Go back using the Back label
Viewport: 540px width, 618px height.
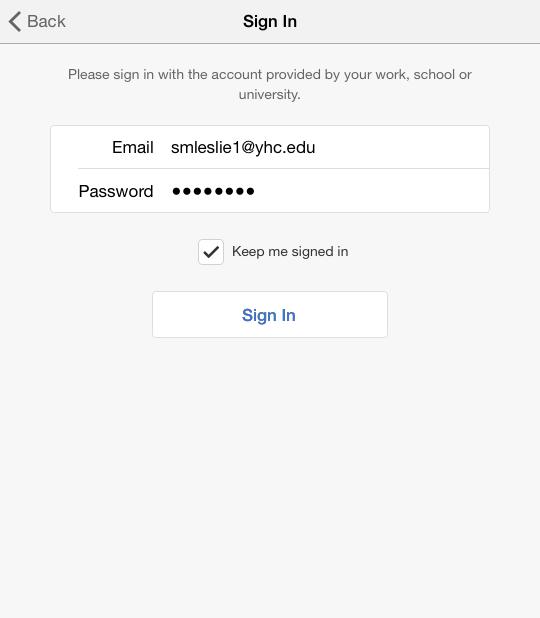click(x=46, y=21)
